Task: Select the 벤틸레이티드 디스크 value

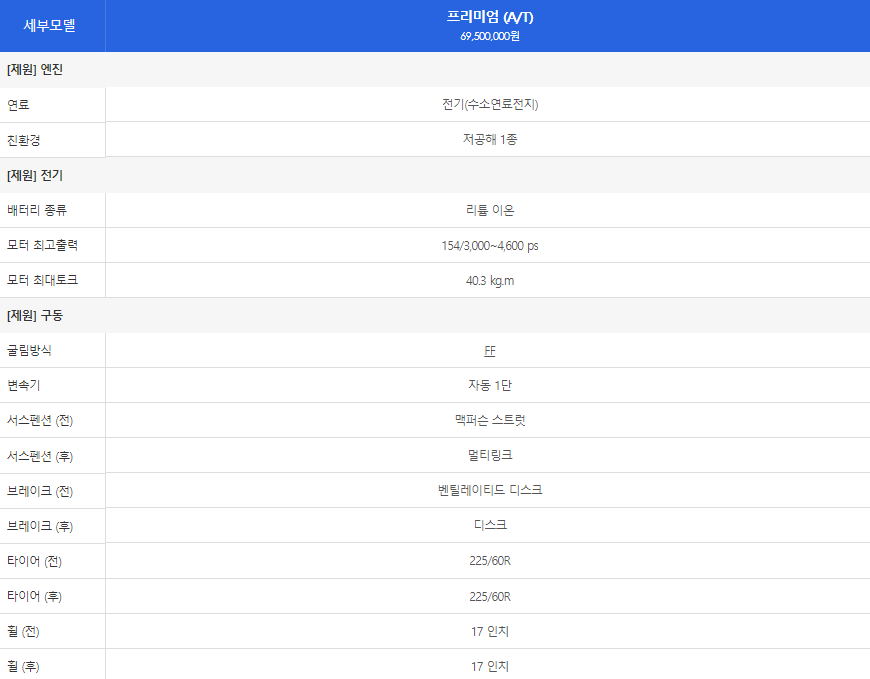Action: [489, 490]
